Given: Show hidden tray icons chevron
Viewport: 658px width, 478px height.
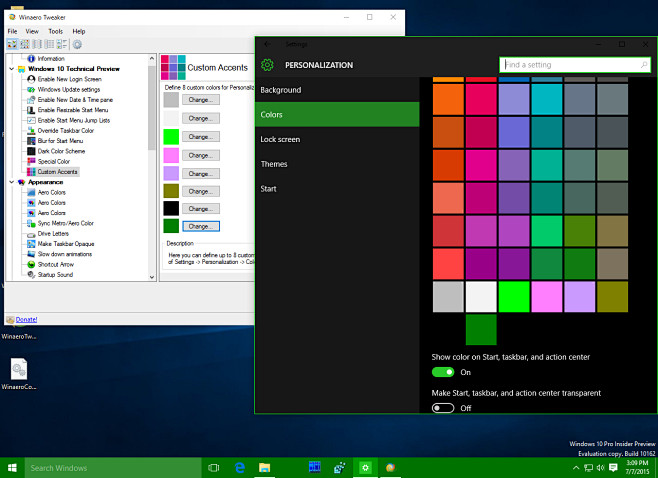Looking at the screenshot, I should pyautogui.click(x=576, y=468).
